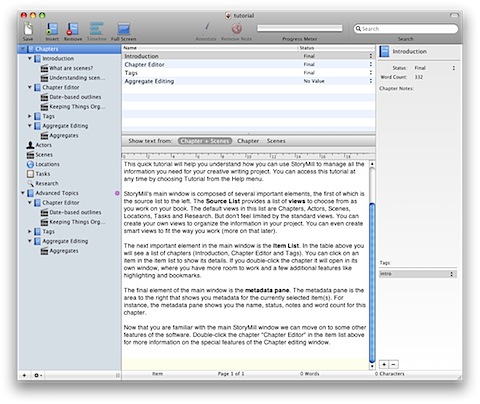This screenshot has height=404, width=480.
Task: Click the scrollbar down arrow
Action: tap(372, 366)
